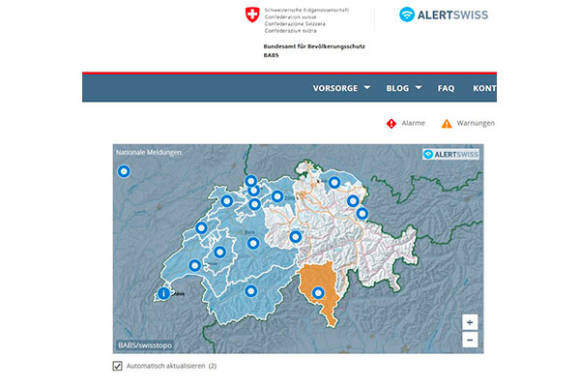This screenshot has height=387, width=580.
Task: Click the ALERTSWISS logo in page header
Action: pos(444,15)
